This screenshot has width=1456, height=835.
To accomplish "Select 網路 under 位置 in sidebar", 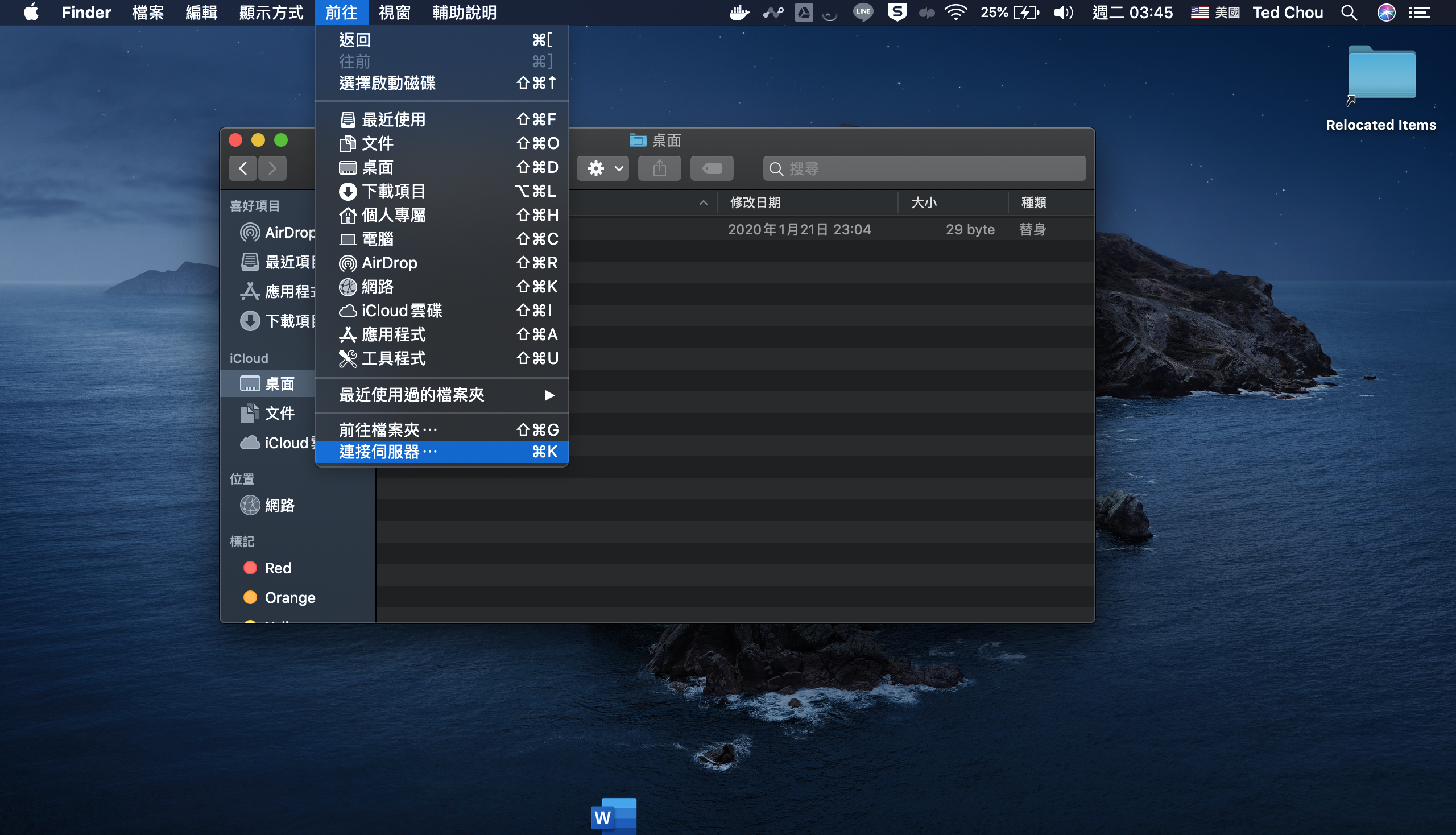I will click(279, 505).
